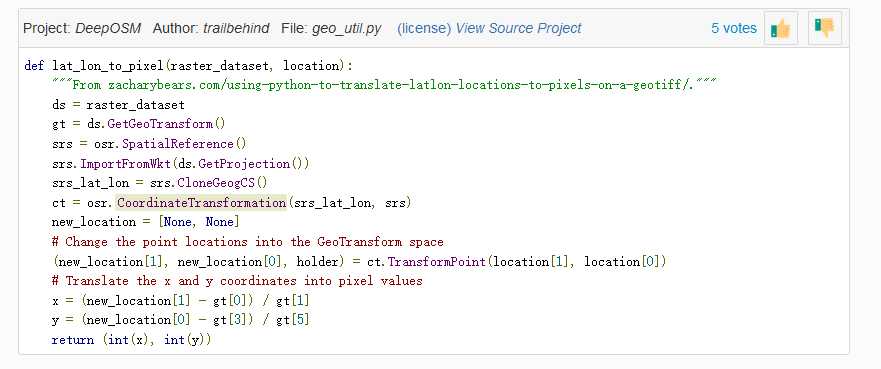Viewport: 881px width, 369px height.
Task: Click the GetProjection method call
Action: tap(244, 164)
